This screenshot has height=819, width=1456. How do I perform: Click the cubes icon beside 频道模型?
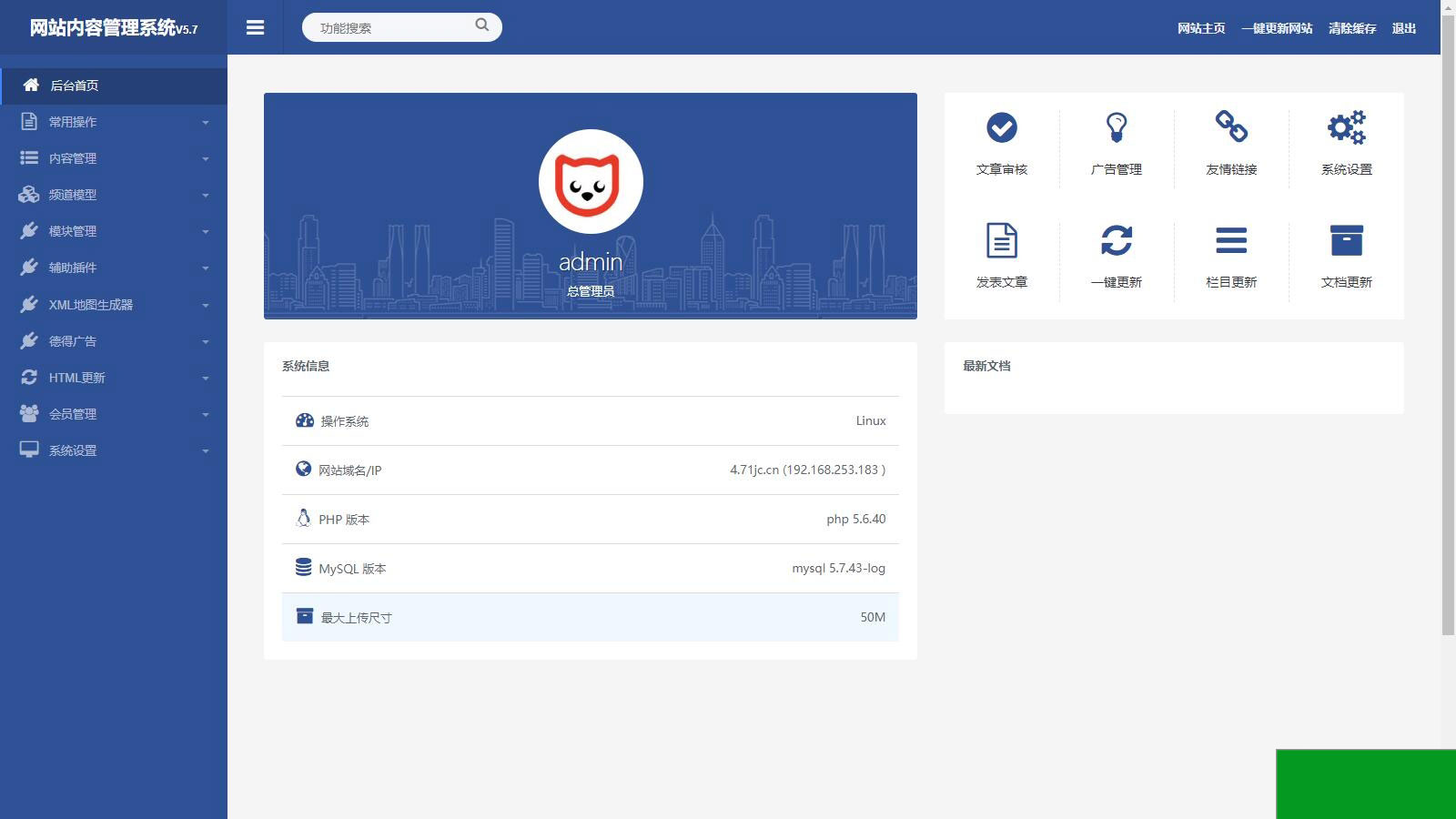pyautogui.click(x=29, y=194)
